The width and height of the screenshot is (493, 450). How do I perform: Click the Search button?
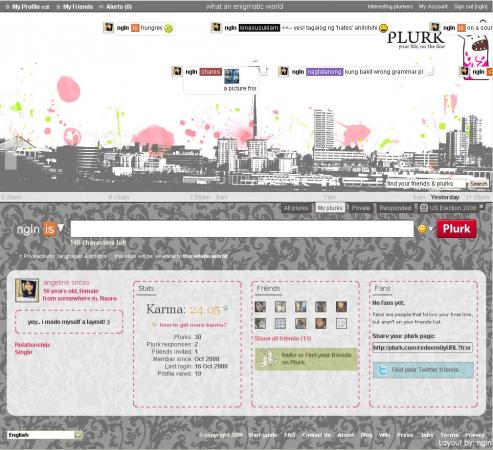(x=478, y=184)
